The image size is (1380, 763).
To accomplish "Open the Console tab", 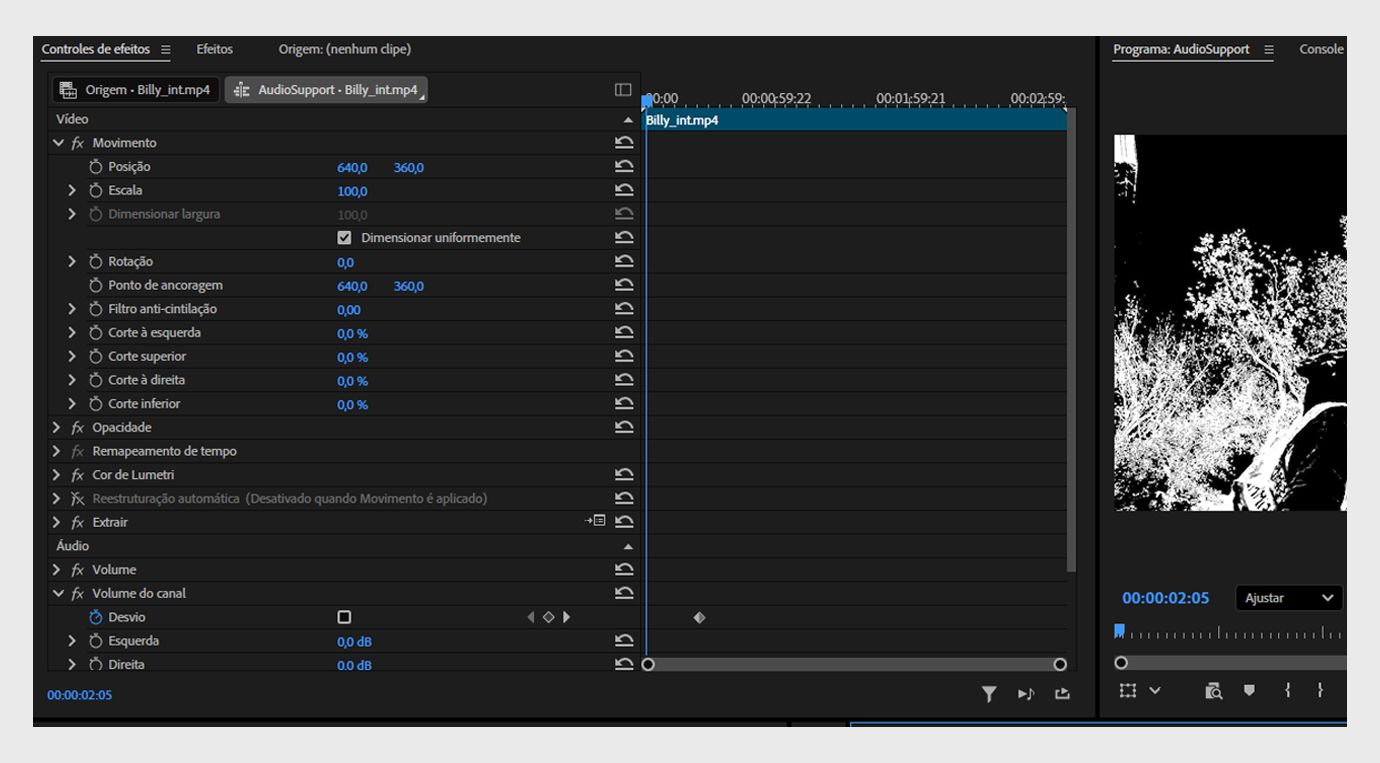I will 1321,49.
